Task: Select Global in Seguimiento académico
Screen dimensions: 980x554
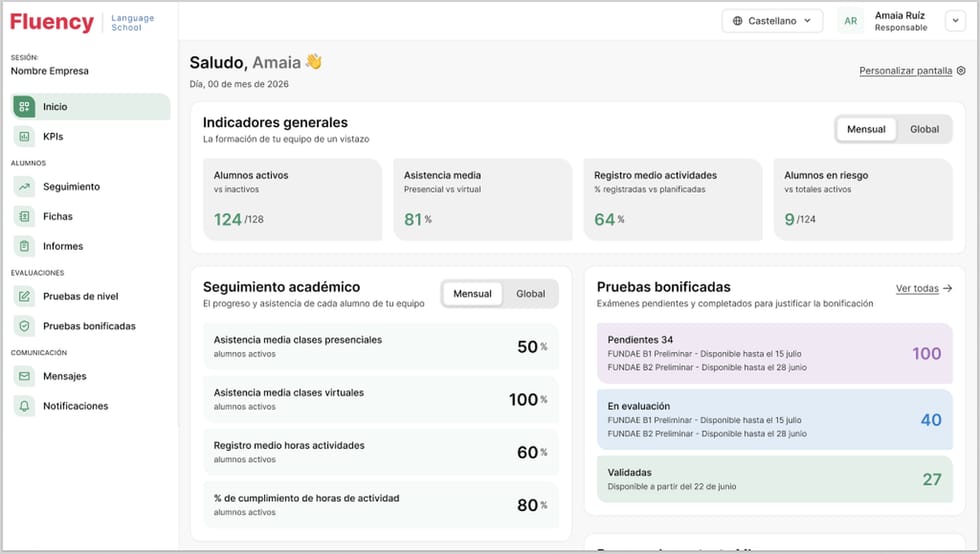Action: [x=531, y=294]
